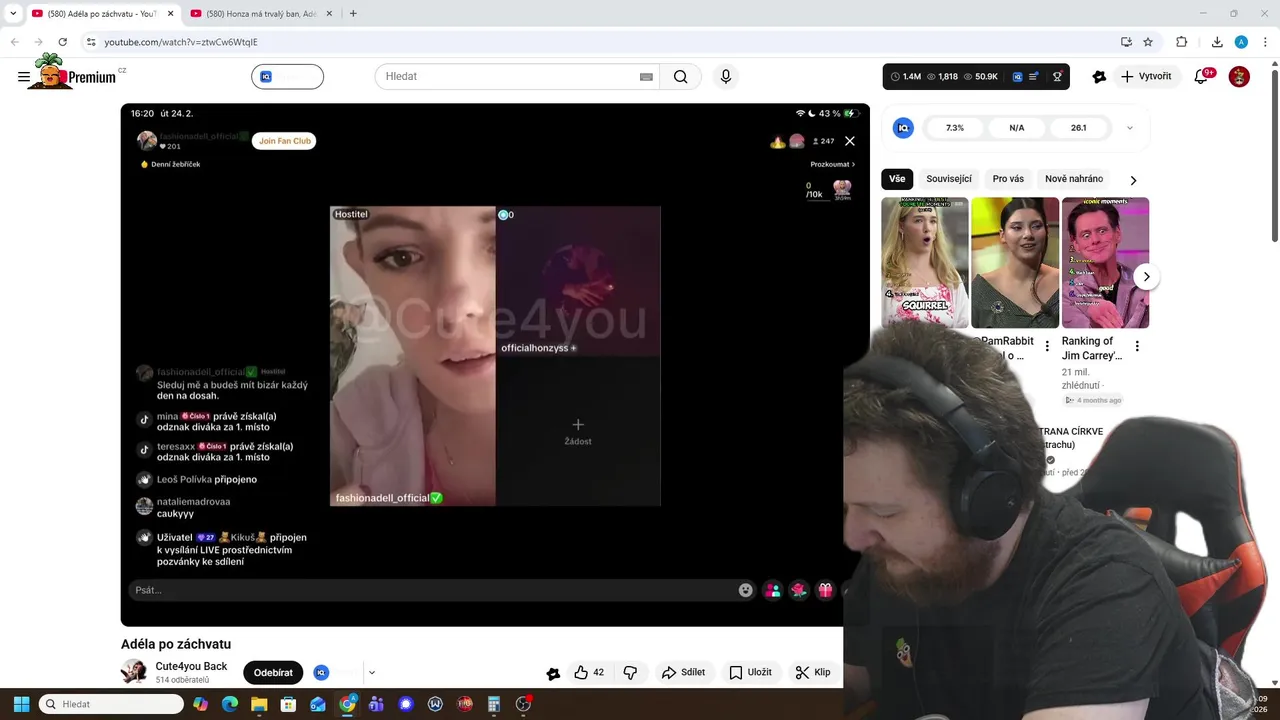Select the Pro vás filter chip

(x=1008, y=179)
